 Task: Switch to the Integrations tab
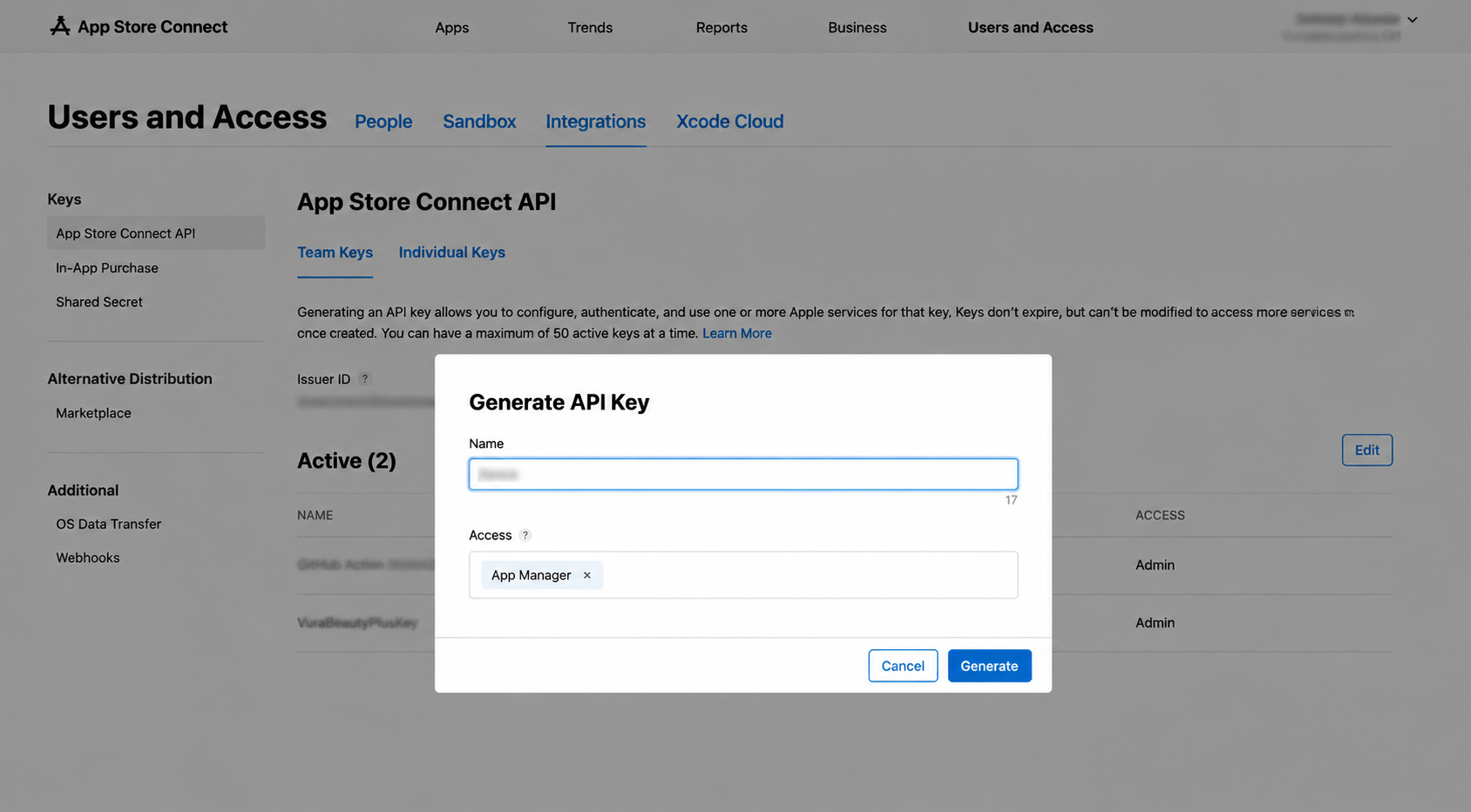tap(596, 121)
